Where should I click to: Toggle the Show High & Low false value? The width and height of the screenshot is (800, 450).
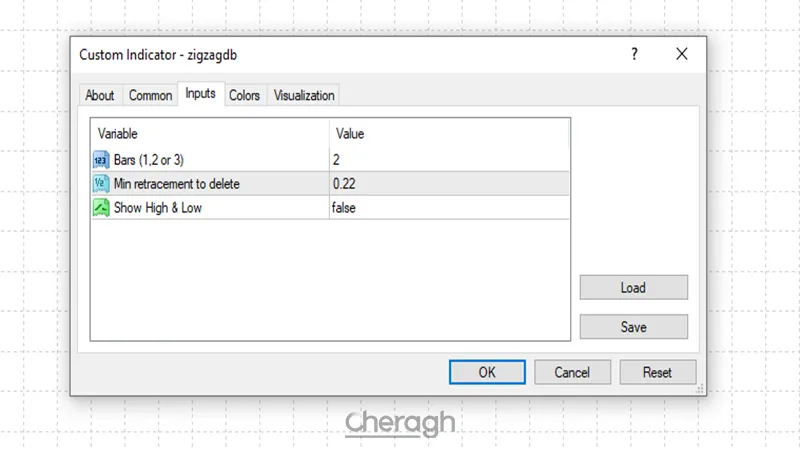(x=448, y=208)
